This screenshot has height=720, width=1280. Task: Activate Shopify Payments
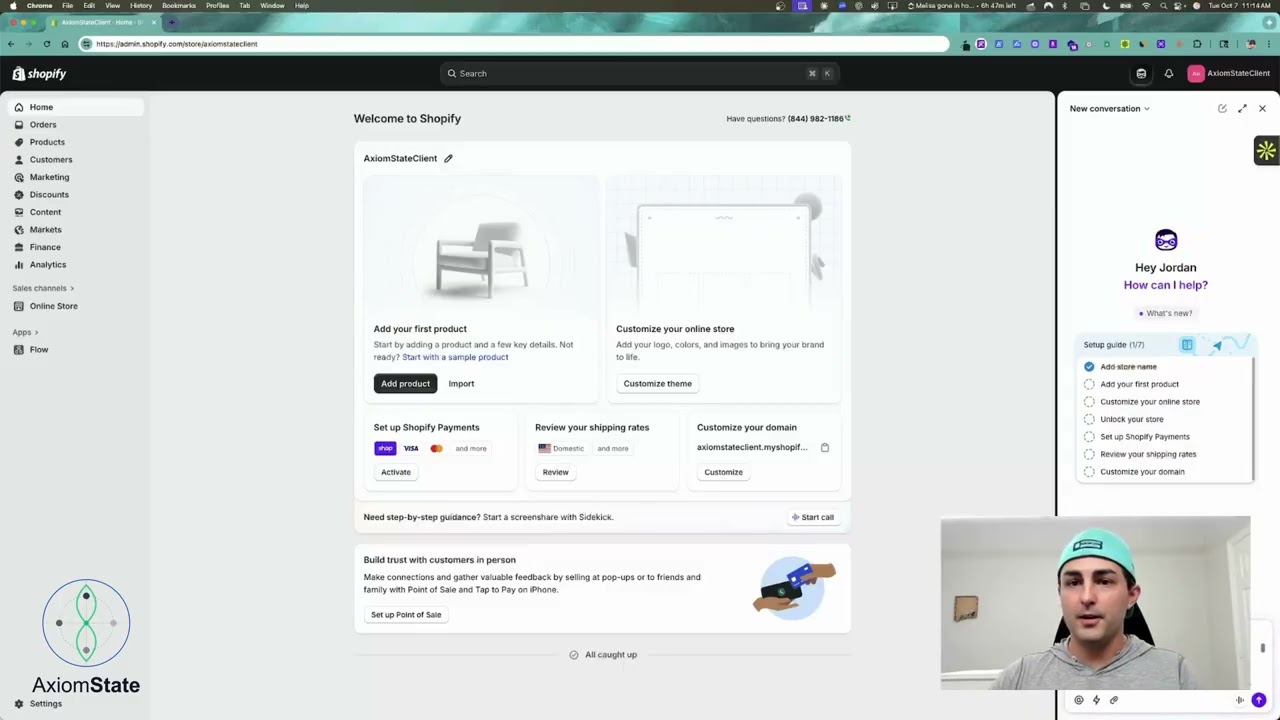(395, 472)
